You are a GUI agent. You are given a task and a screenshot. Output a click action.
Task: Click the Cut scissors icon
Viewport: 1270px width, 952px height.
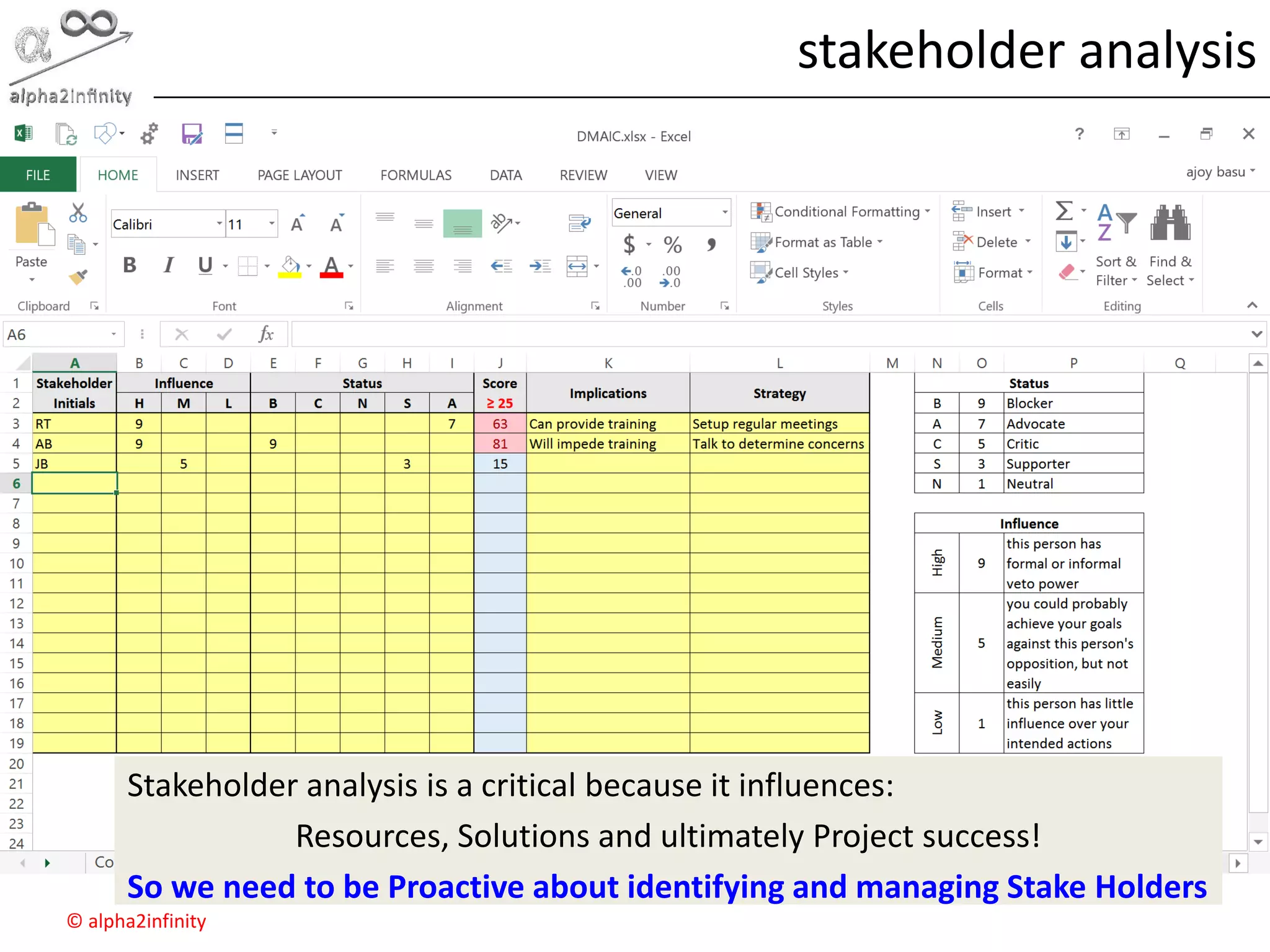click(x=78, y=213)
